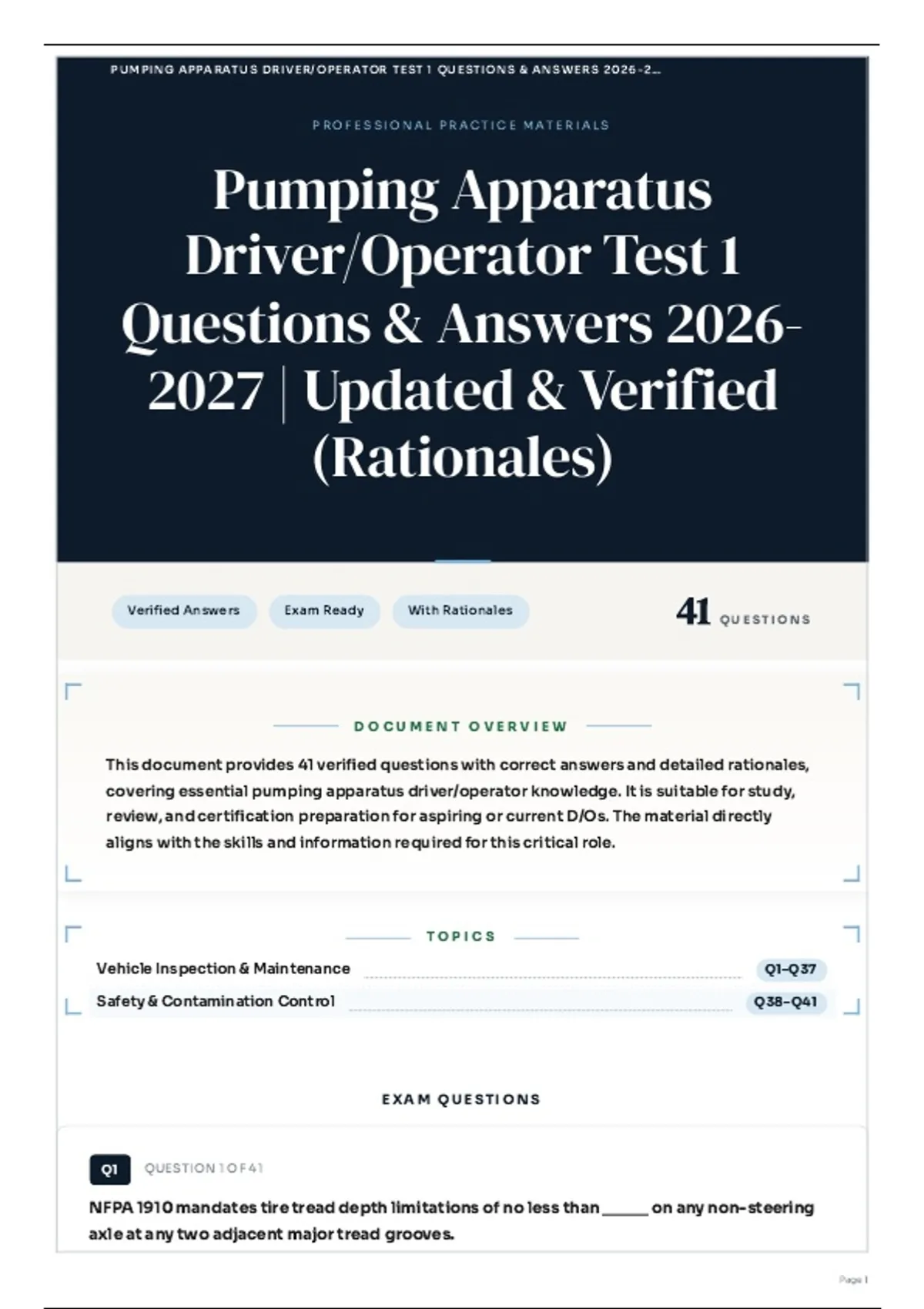This screenshot has width=924, height=1309.
Task: Click the Q38–Q41 range badge
Action: 785,1003
